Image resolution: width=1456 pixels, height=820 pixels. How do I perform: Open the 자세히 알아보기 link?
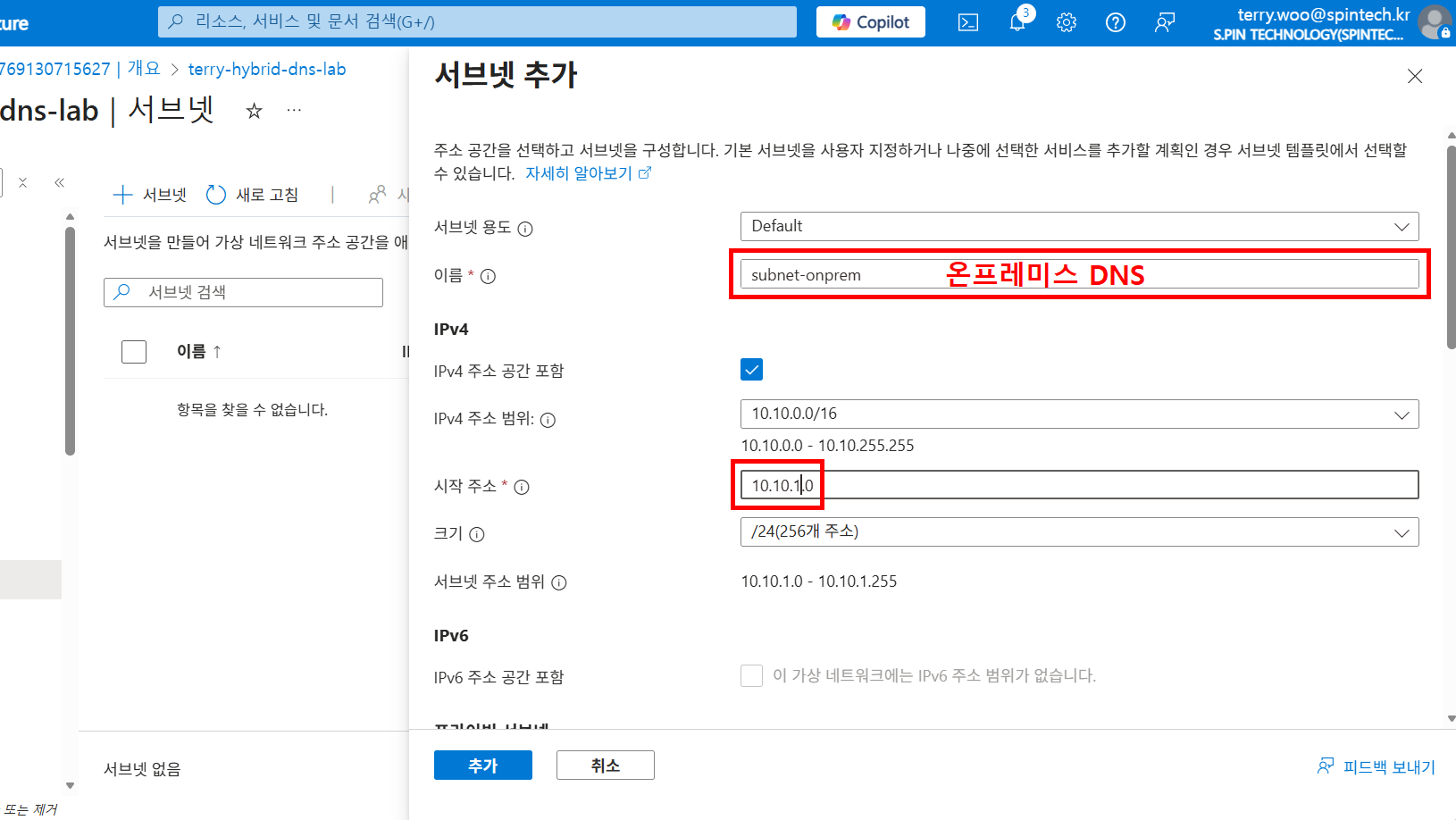coord(589,173)
